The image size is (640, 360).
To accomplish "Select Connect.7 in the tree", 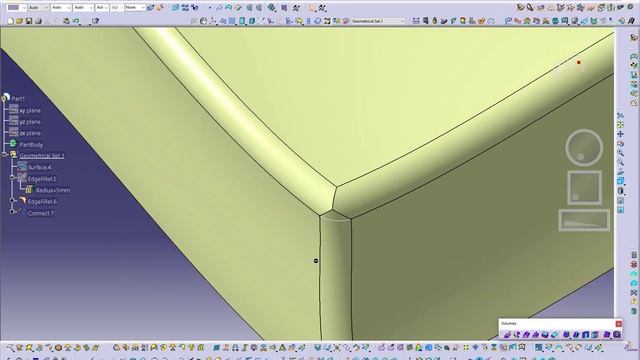I will (x=41, y=213).
